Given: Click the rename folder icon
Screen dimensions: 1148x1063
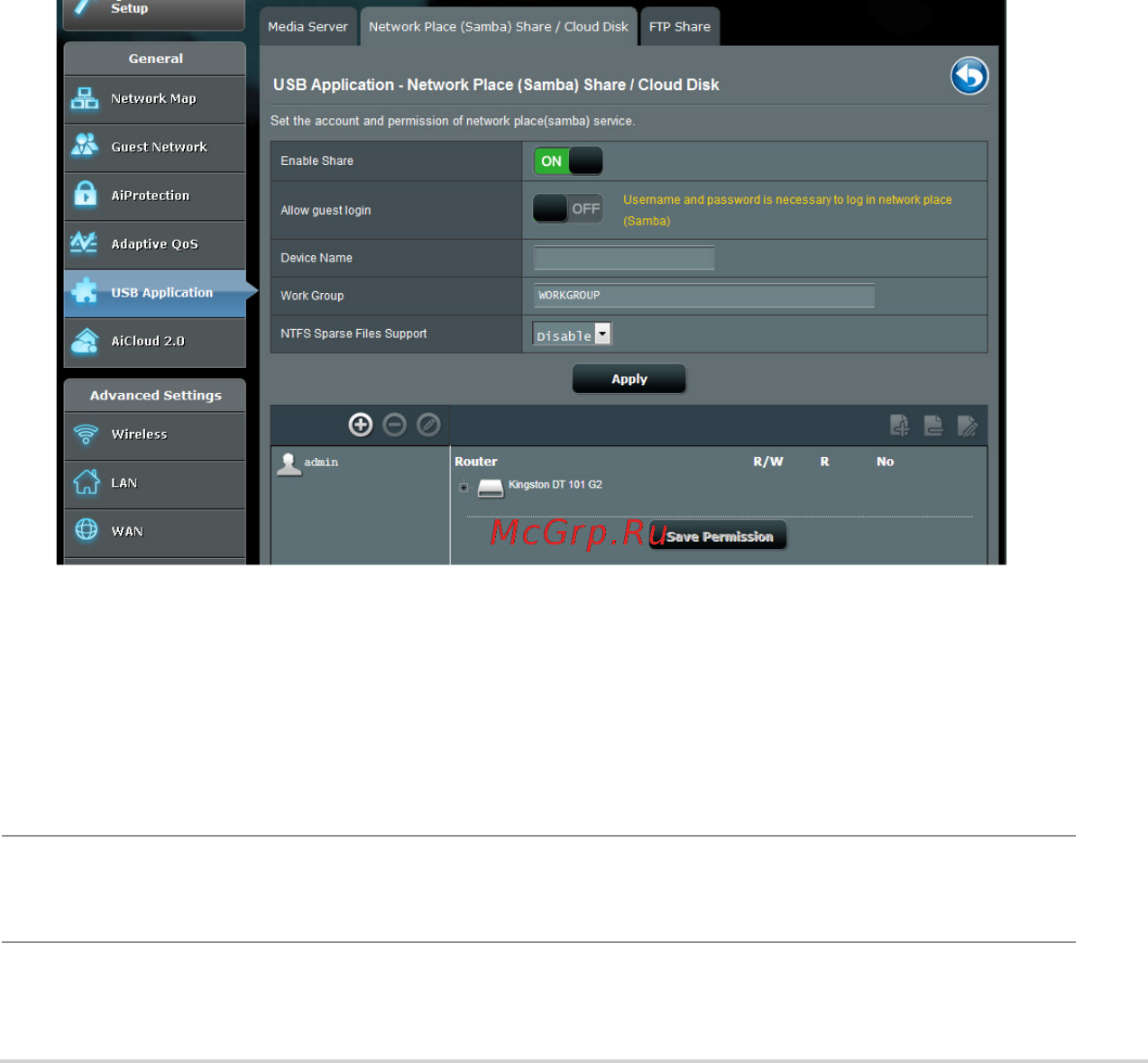Looking at the screenshot, I should [967, 426].
